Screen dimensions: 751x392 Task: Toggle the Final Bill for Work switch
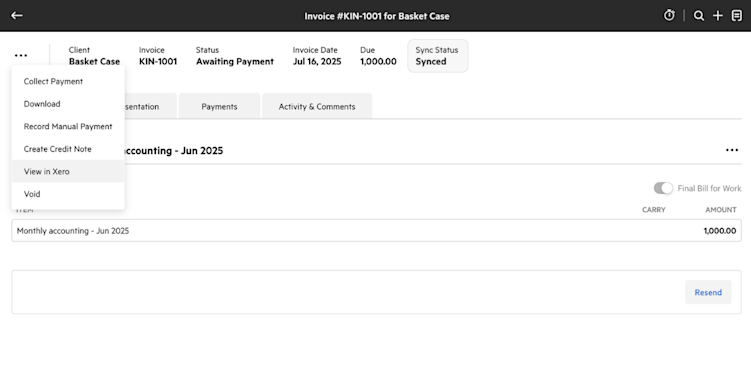click(663, 188)
